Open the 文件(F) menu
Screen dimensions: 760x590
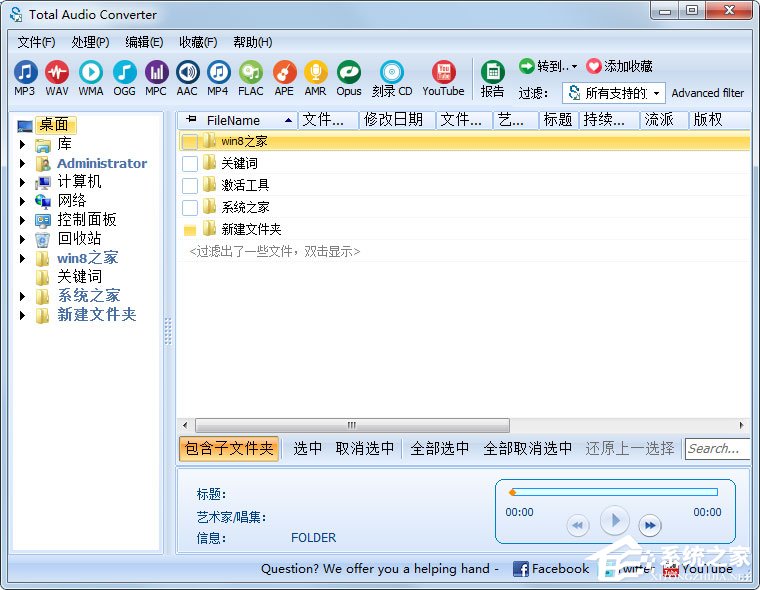point(36,42)
